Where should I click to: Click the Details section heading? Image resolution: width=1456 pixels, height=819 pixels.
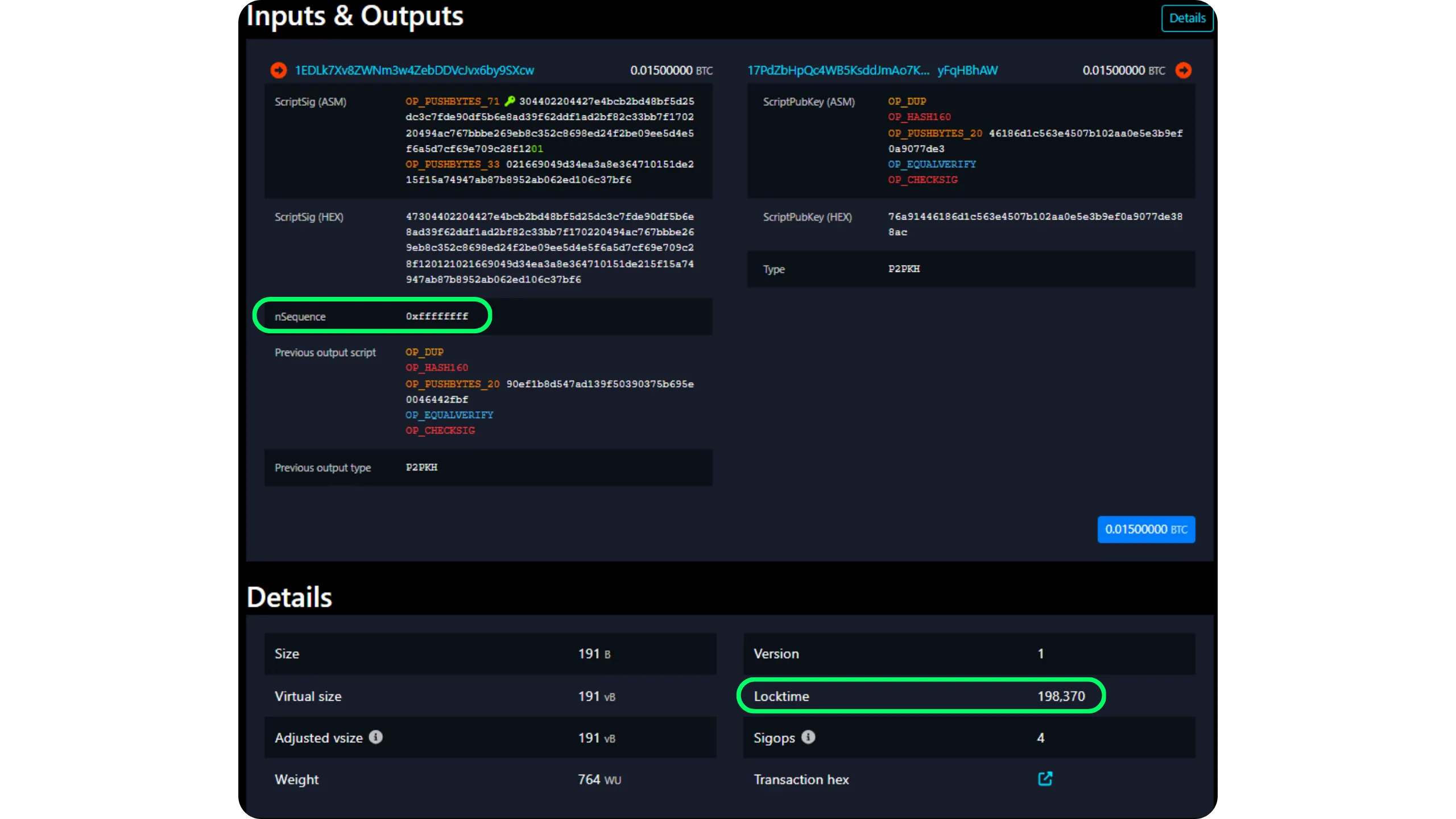pyautogui.click(x=289, y=597)
